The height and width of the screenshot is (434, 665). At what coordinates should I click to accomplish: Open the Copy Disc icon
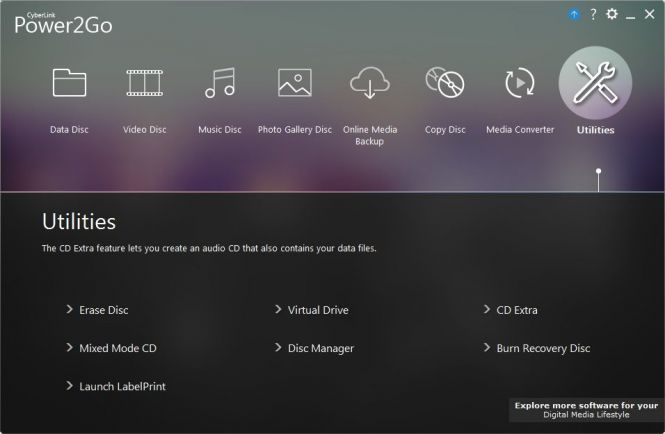click(x=445, y=83)
